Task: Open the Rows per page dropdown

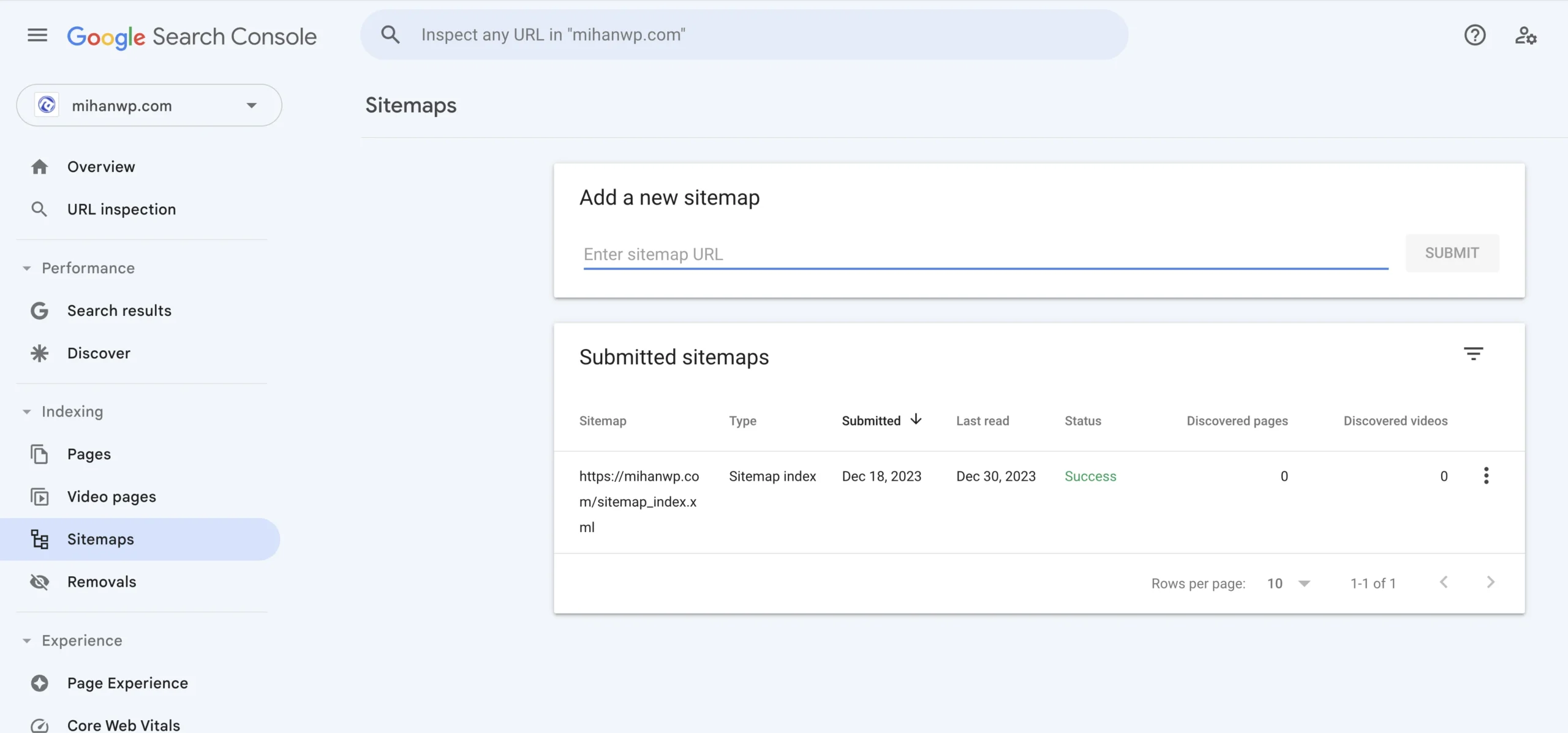Action: [x=1289, y=584]
